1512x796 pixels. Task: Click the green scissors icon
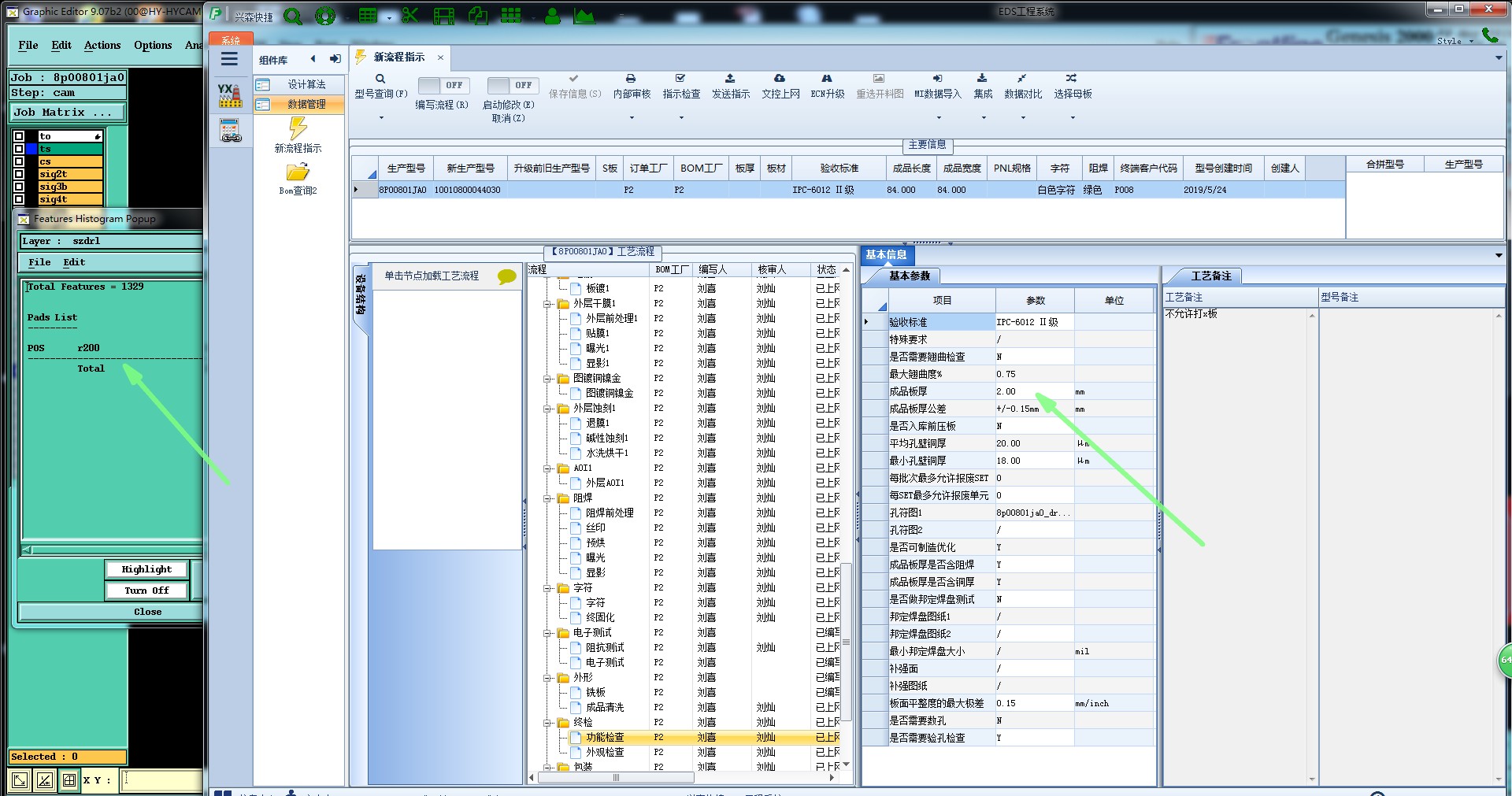(410, 16)
